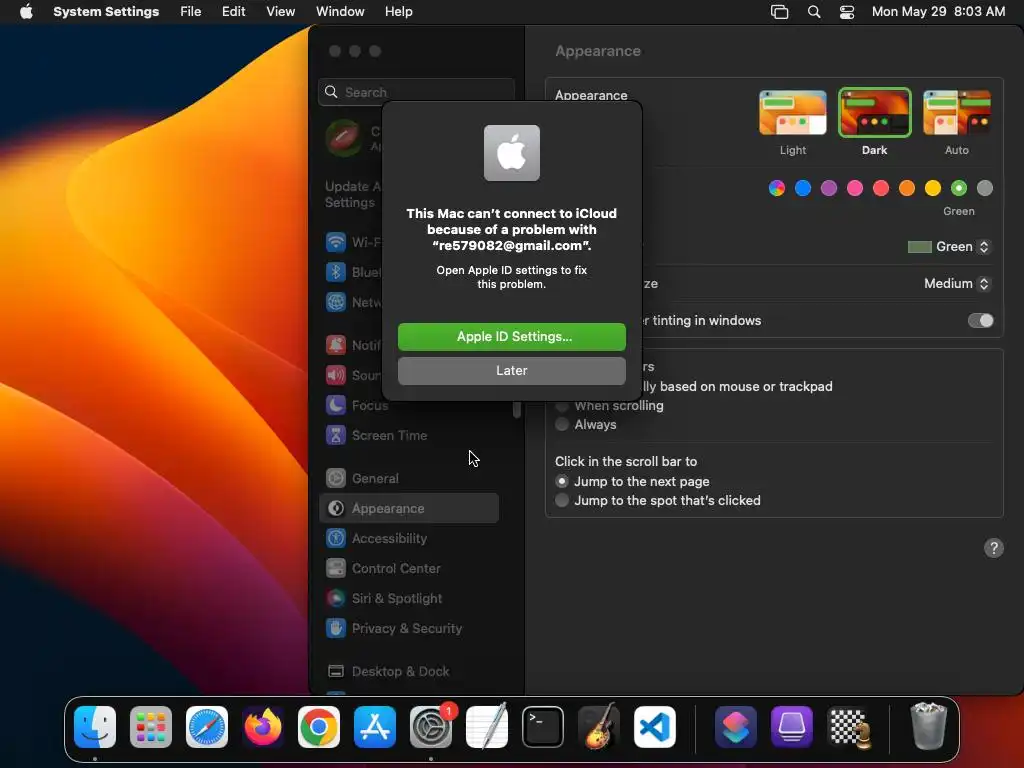Open Finder from the Dock
Image resolution: width=1024 pixels, height=768 pixels.
tap(95, 727)
